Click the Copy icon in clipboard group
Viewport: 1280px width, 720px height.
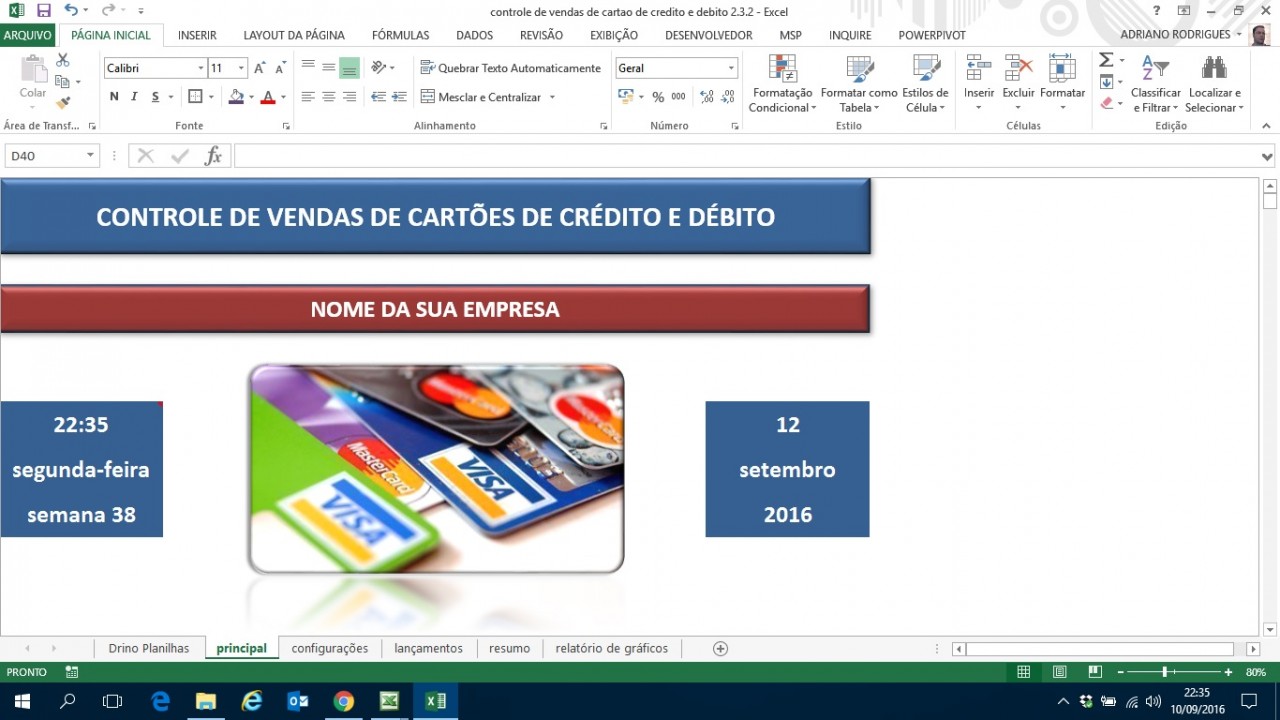pos(63,82)
